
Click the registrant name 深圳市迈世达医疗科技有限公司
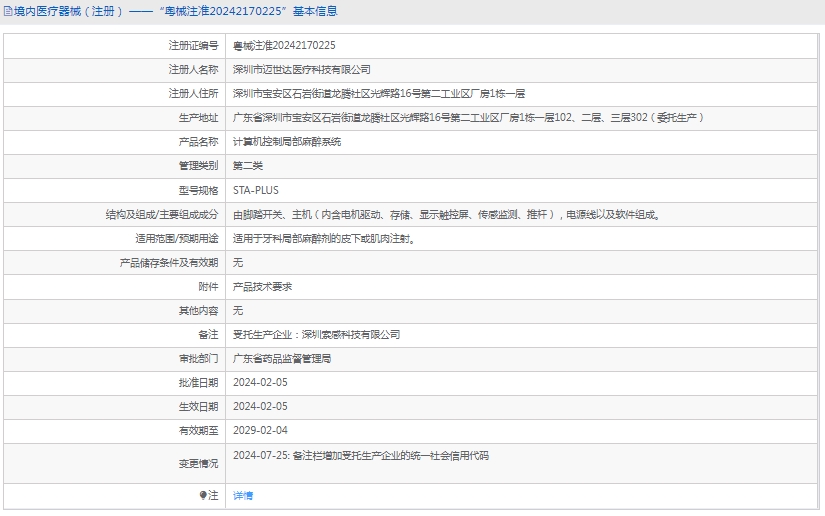pyautogui.click(x=302, y=70)
